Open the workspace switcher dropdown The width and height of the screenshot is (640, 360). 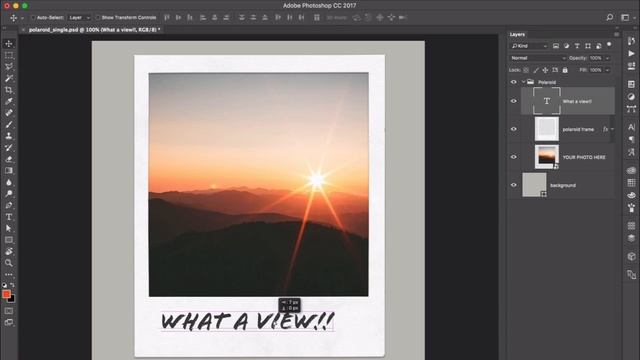coord(627,17)
